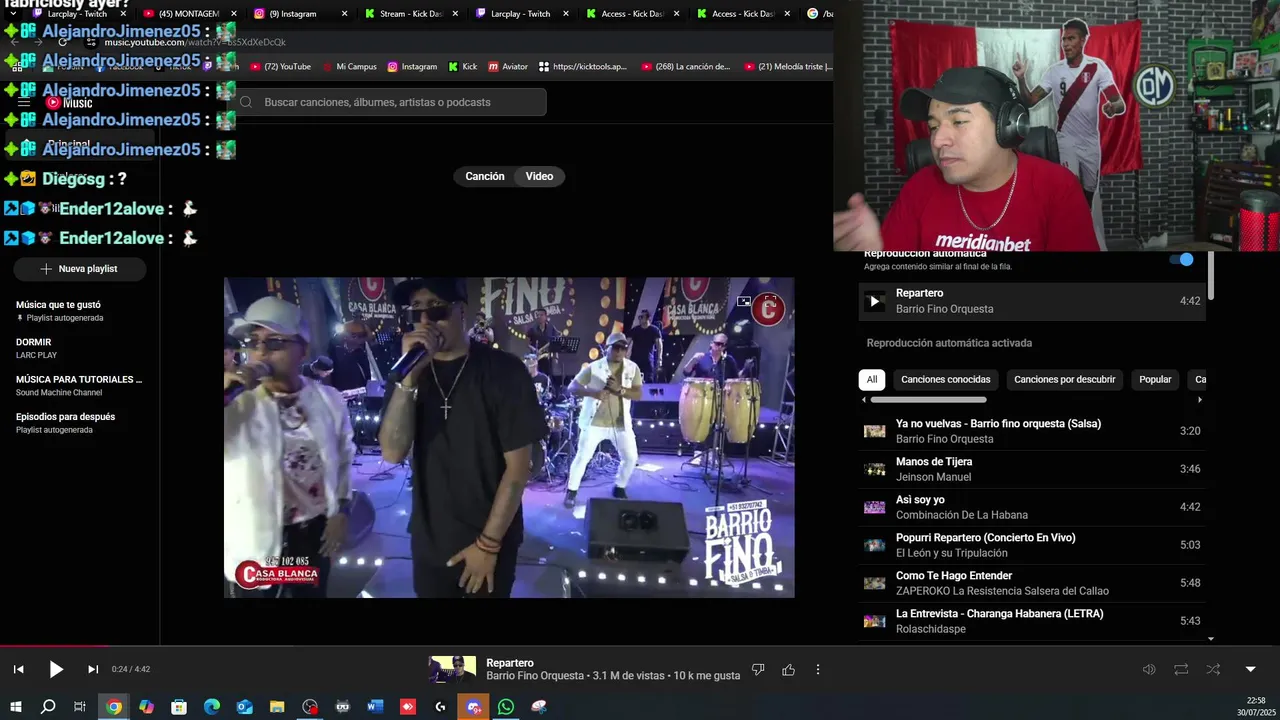Viewport: 1280px width, 720px height.
Task: Open WhatsApp from taskbar
Action: (506, 707)
